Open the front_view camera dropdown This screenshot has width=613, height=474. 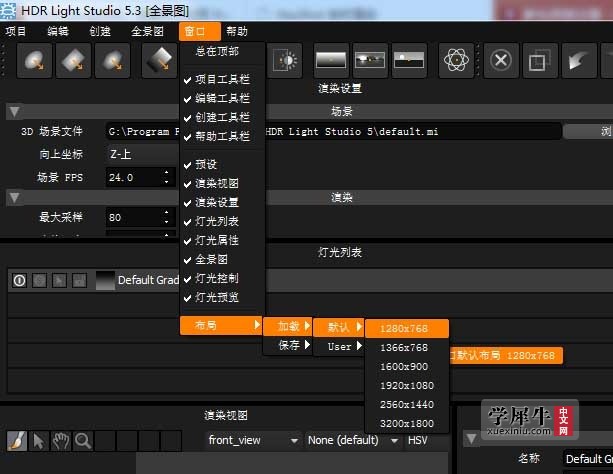(253, 440)
